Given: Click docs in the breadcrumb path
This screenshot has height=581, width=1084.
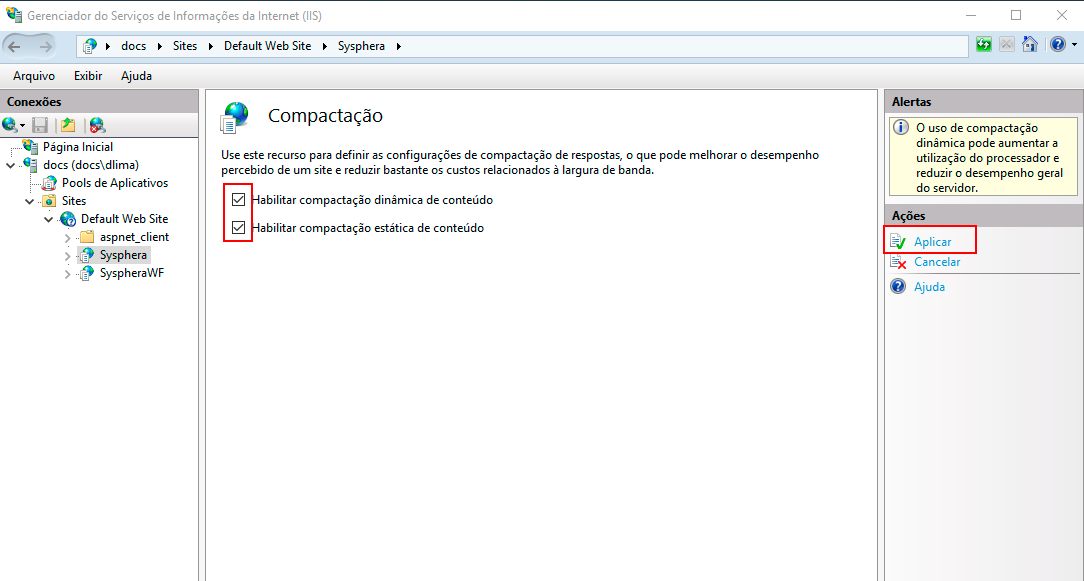Looking at the screenshot, I should (133, 46).
